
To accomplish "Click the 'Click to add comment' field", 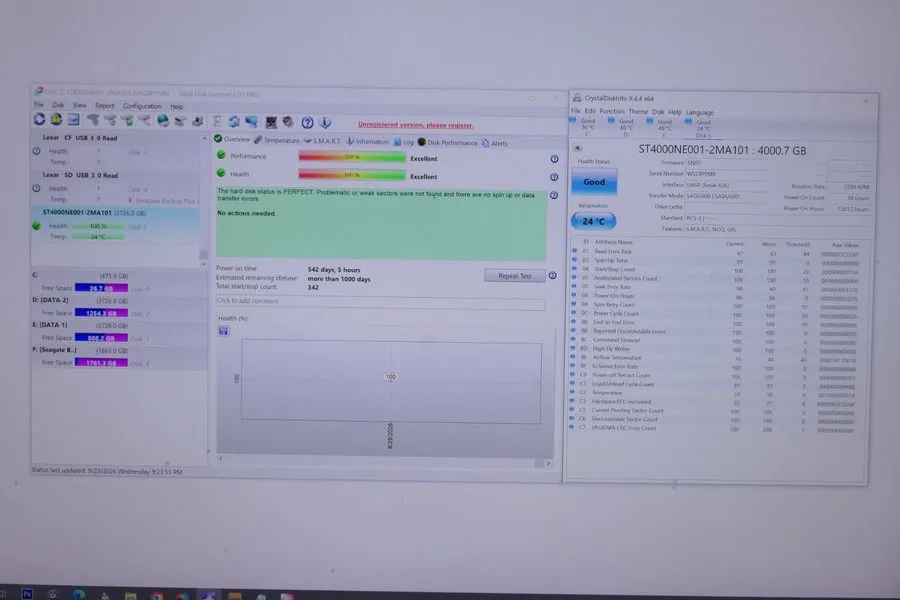I will pyautogui.click(x=381, y=301).
